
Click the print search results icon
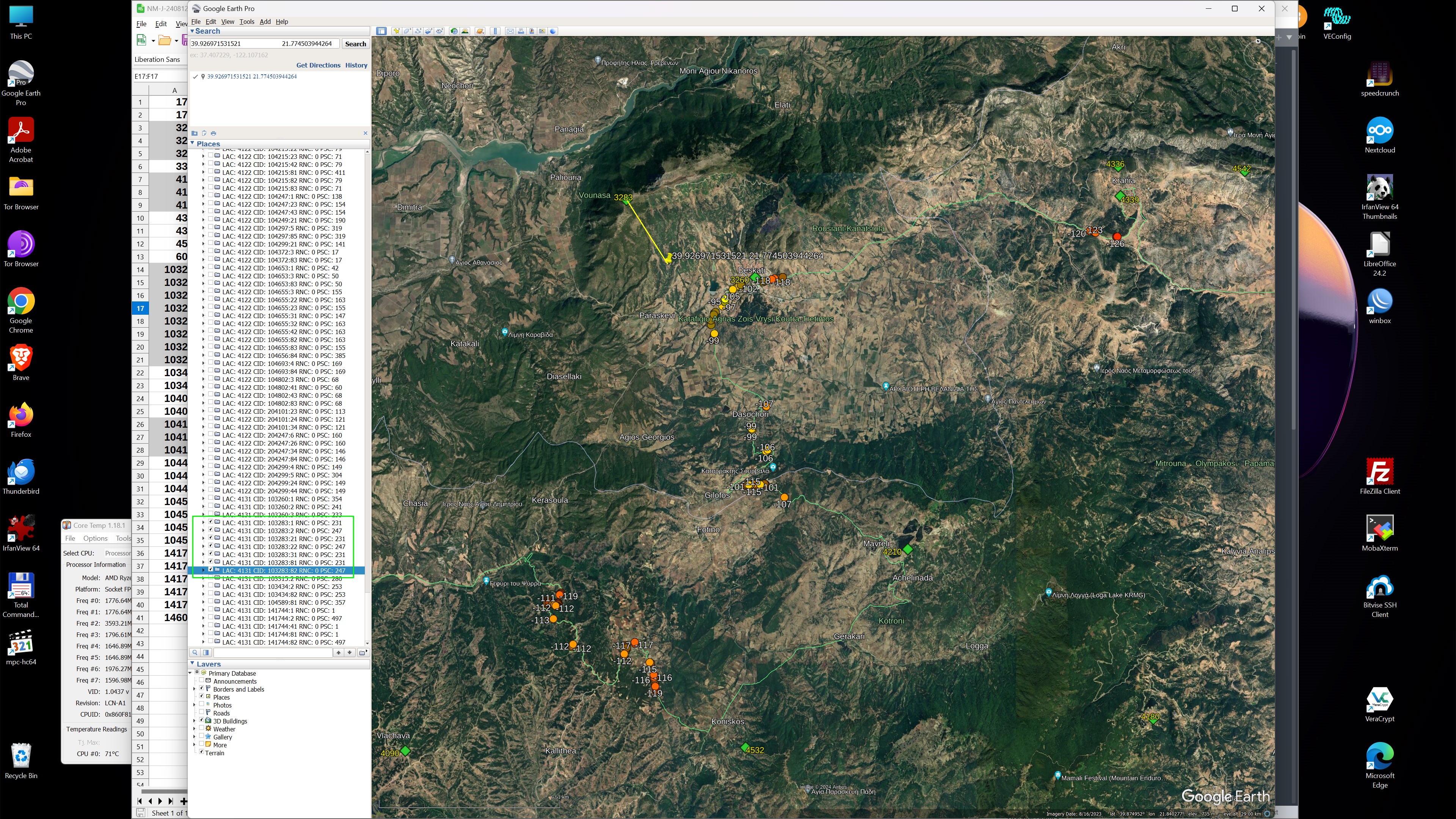point(213,133)
